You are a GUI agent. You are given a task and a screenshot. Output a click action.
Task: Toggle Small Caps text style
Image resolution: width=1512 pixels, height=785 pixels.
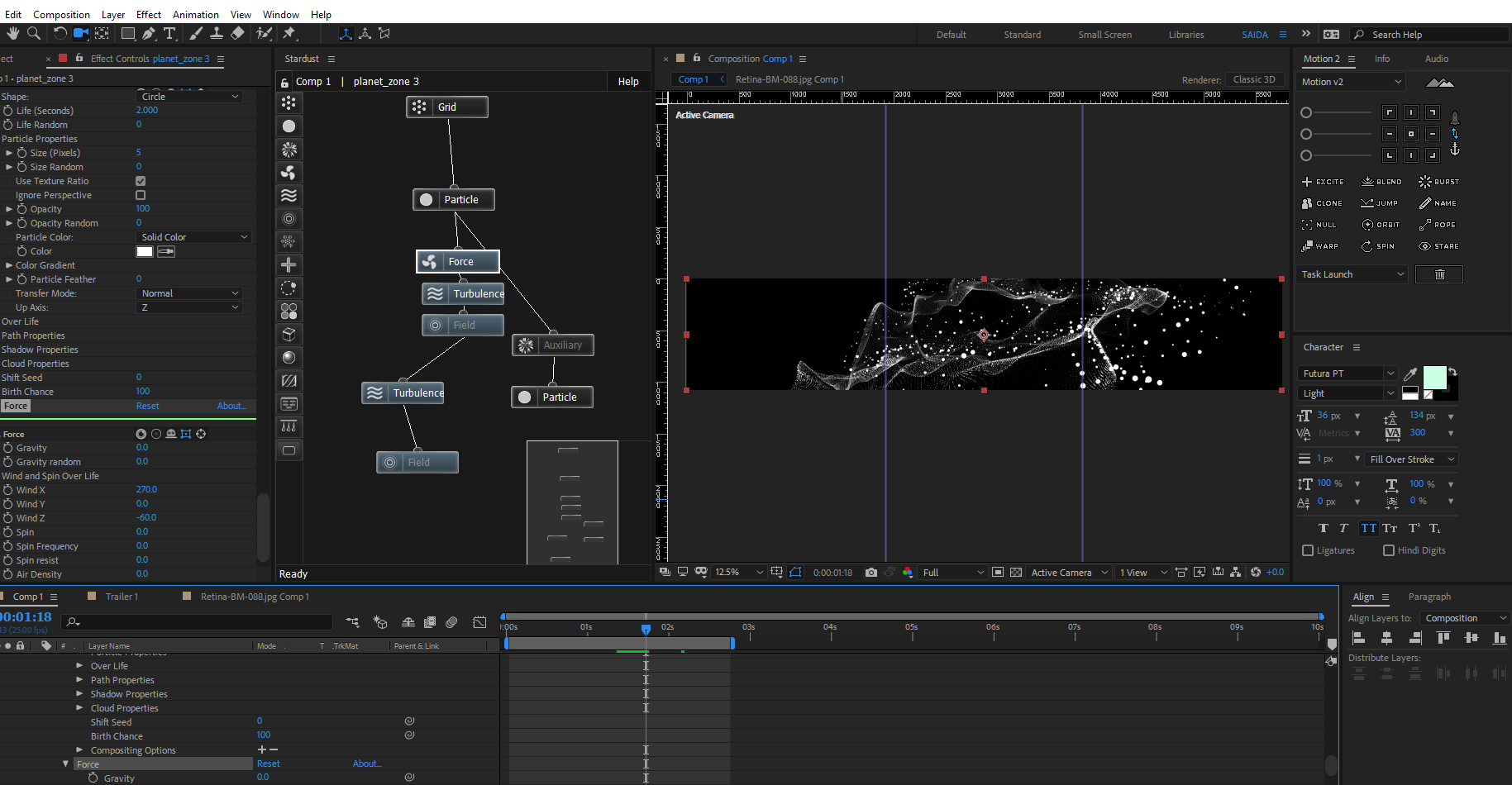(1390, 528)
